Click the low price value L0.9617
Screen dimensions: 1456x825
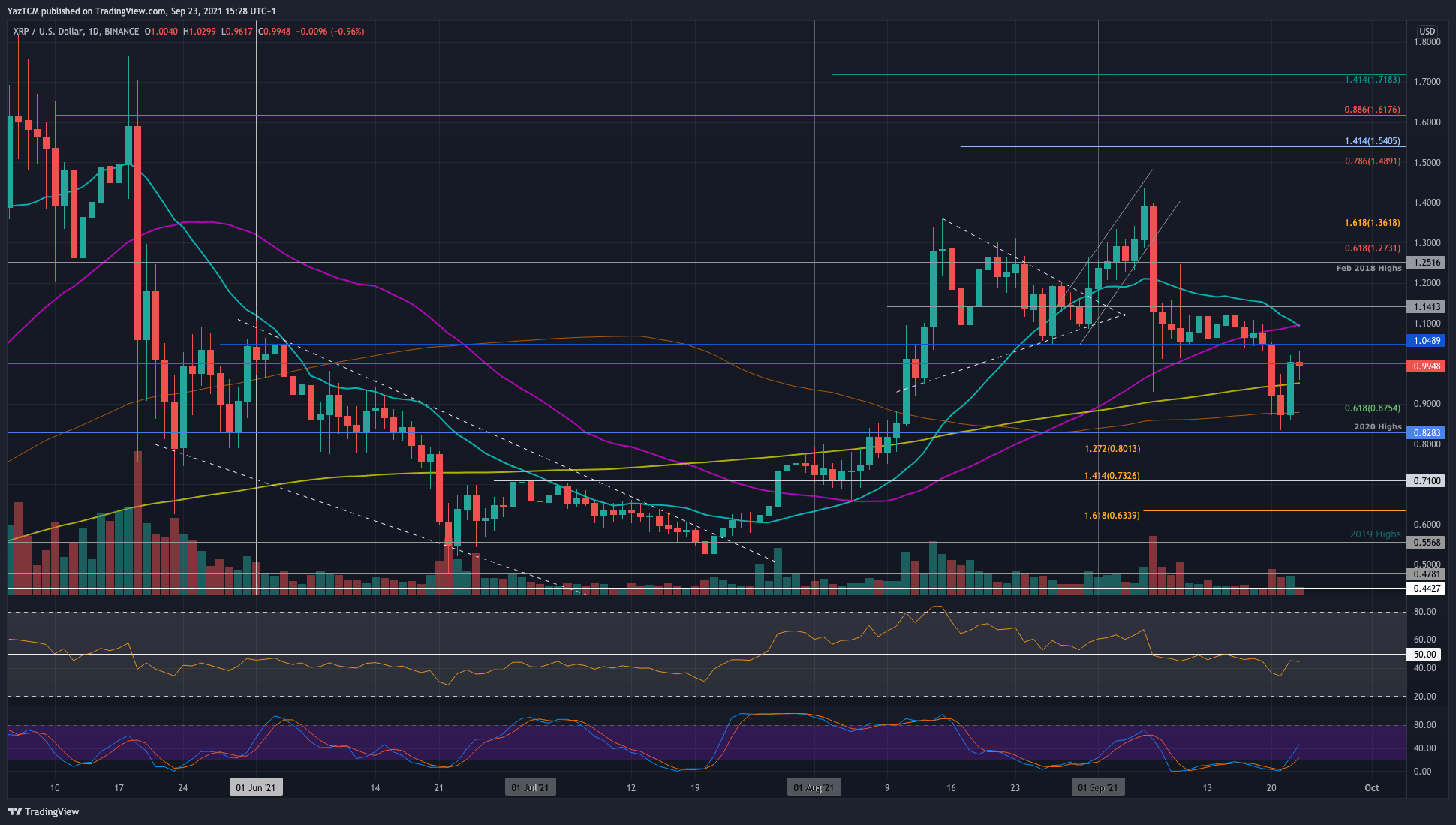(237, 32)
